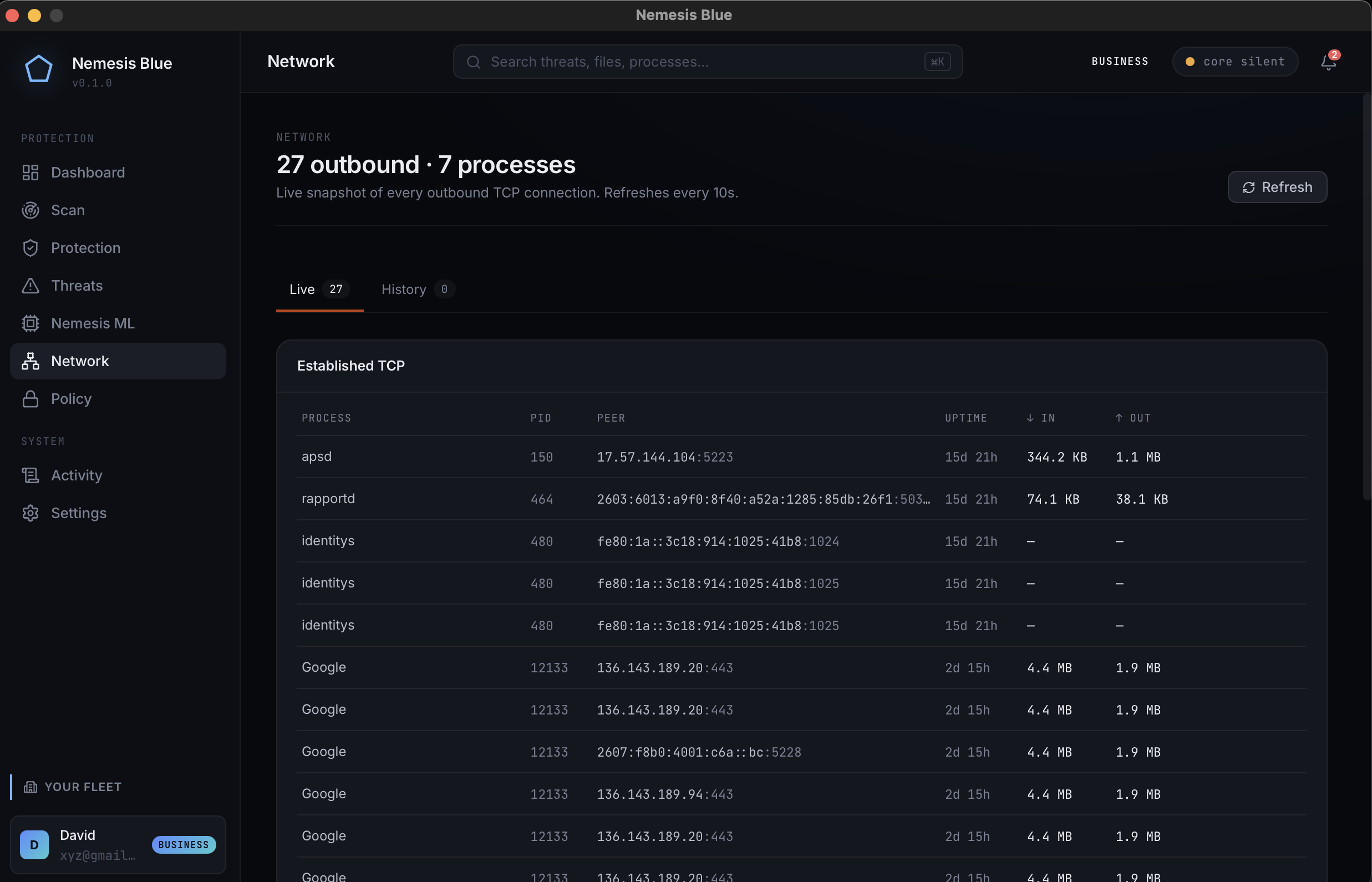Click Google peer 2607:f8b0:4001:c6a::bc:5228
1372x882 pixels.
[x=699, y=753]
